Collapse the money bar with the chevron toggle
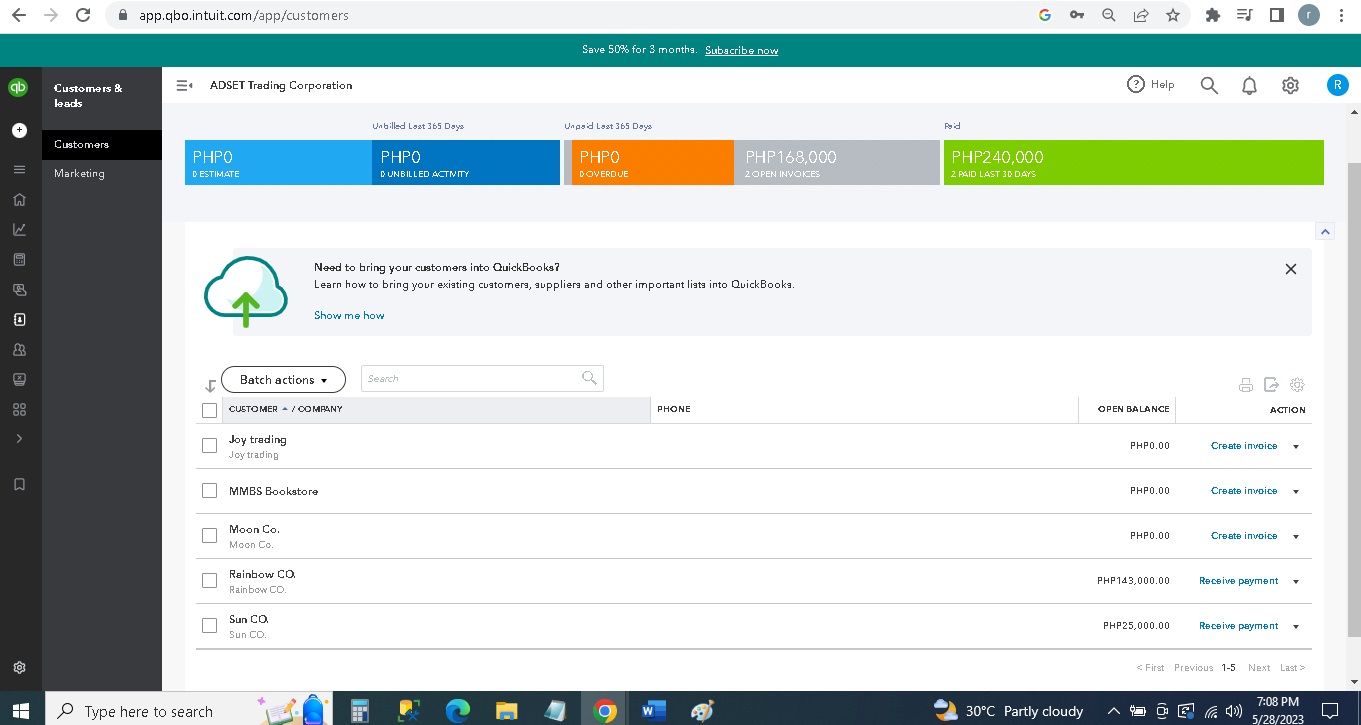This screenshot has height=725, width=1361. click(1325, 232)
